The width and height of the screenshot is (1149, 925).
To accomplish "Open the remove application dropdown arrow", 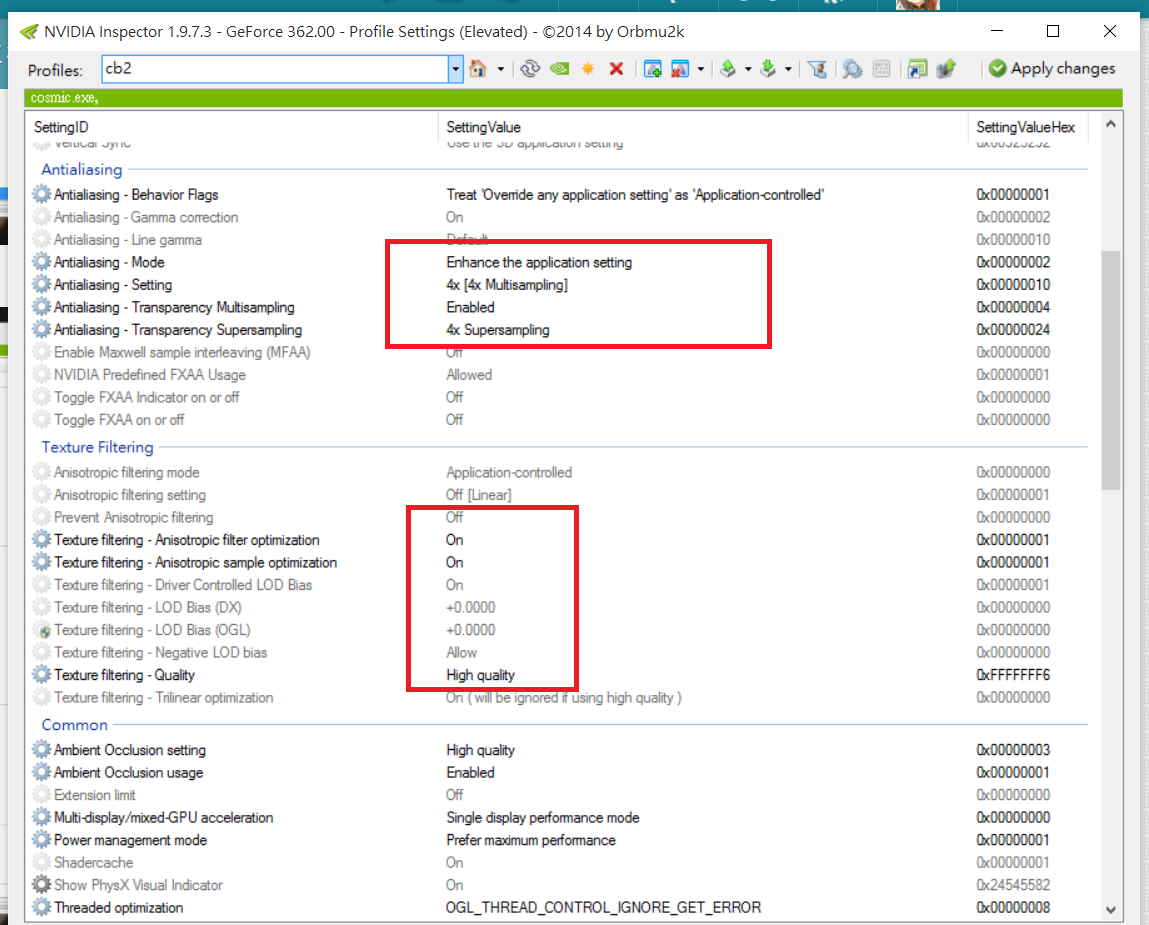I will tap(701, 70).
